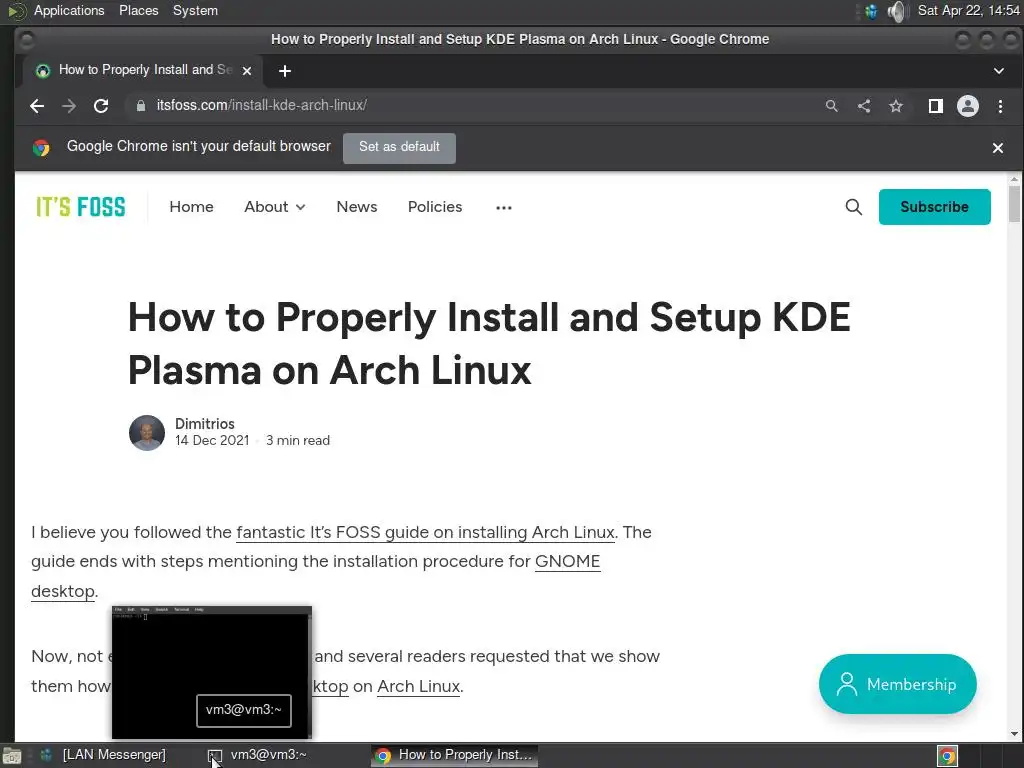This screenshot has width=1024, height=768.
Task: Follow the 'fantastic It's FOSS guide' link
Action: click(425, 532)
